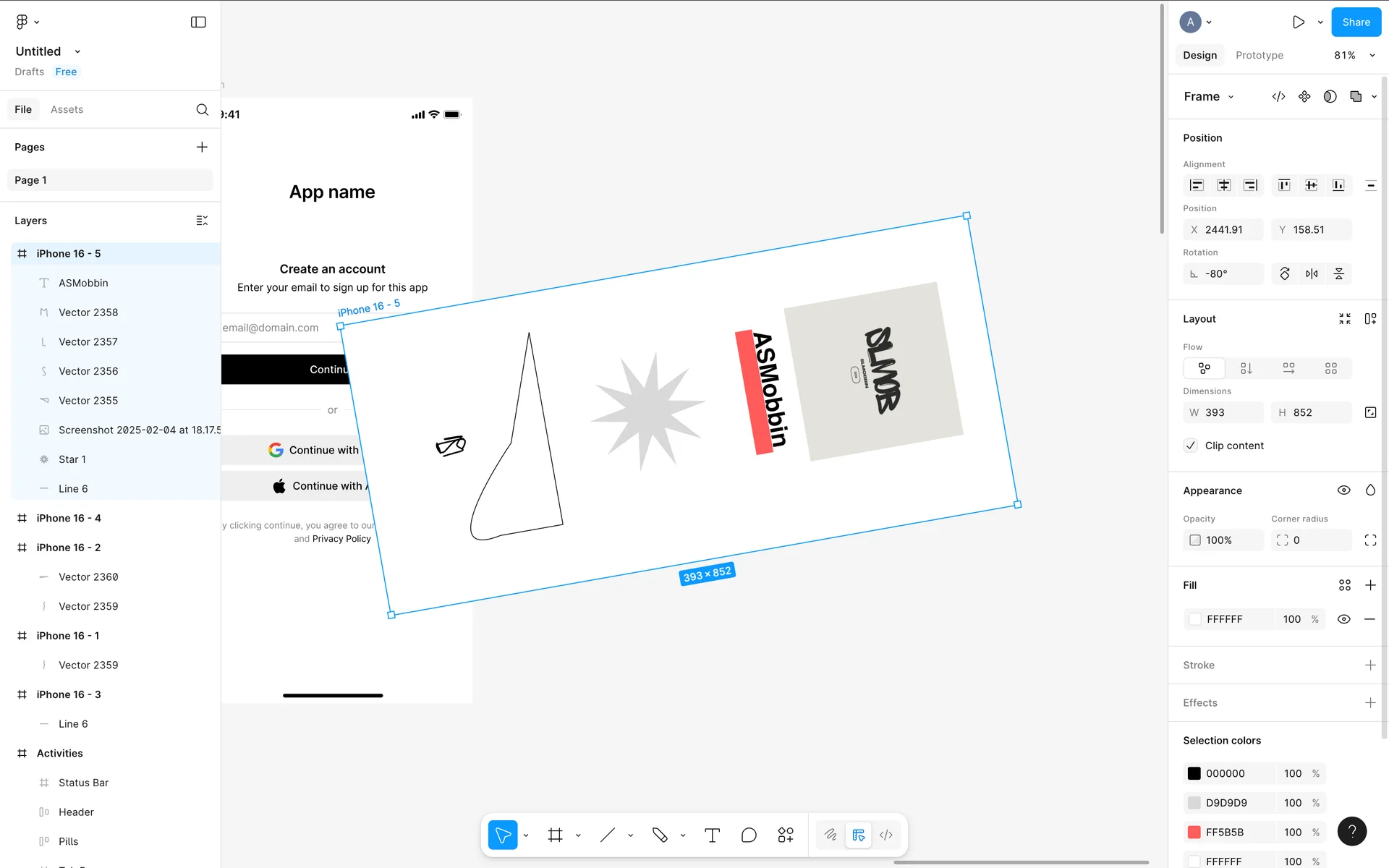
Task: Toggle Appearance visibility eye icon
Action: click(1343, 490)
